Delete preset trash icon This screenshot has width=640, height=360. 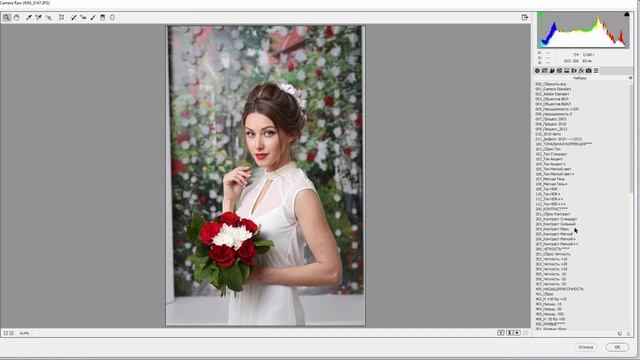coord(629,333)
